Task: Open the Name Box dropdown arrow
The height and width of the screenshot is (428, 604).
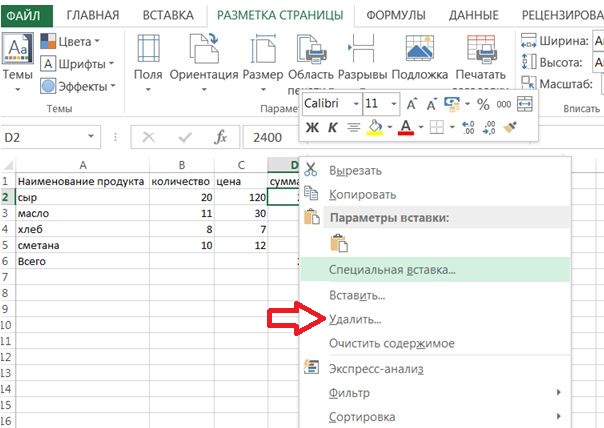Action: 91,136
